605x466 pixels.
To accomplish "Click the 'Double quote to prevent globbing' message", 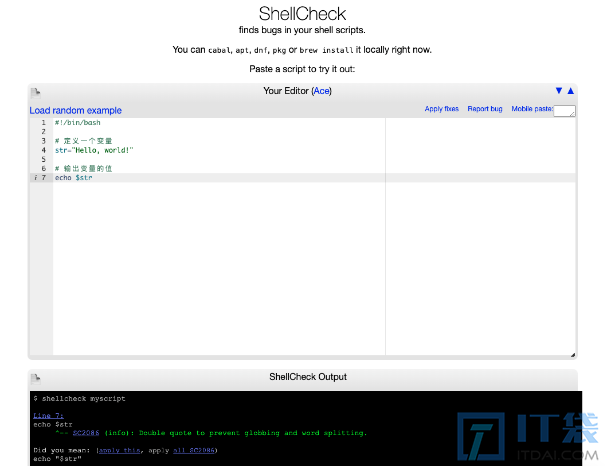I will point(253,433).
